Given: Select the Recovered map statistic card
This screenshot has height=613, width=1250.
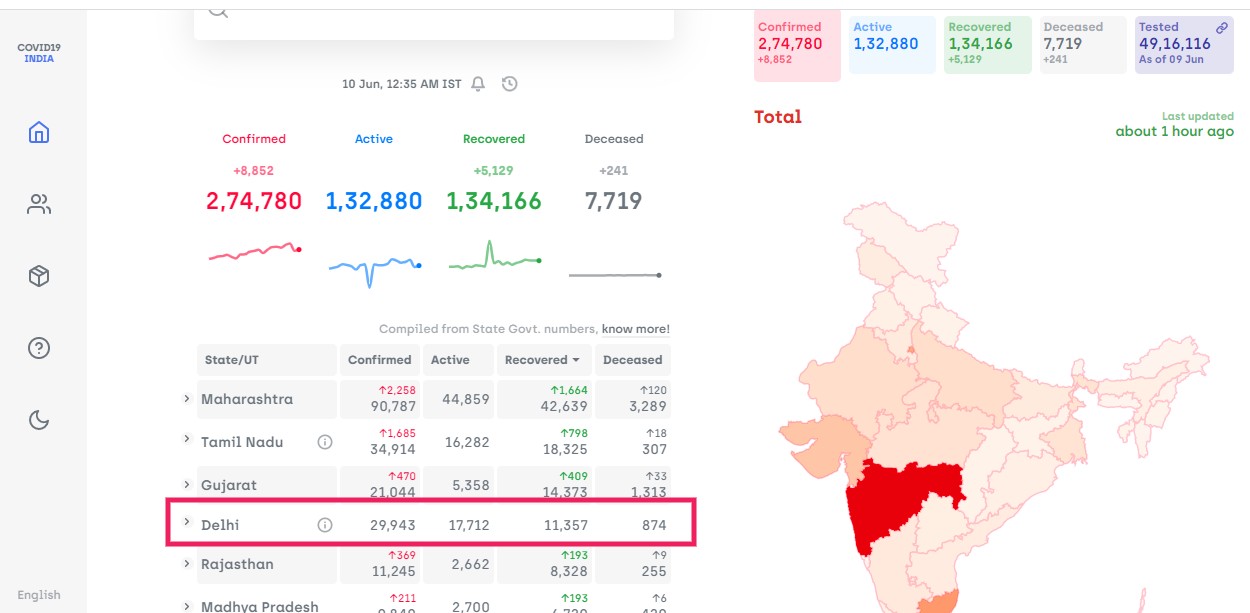Looking at the screenshot, I should click(987, 45).
